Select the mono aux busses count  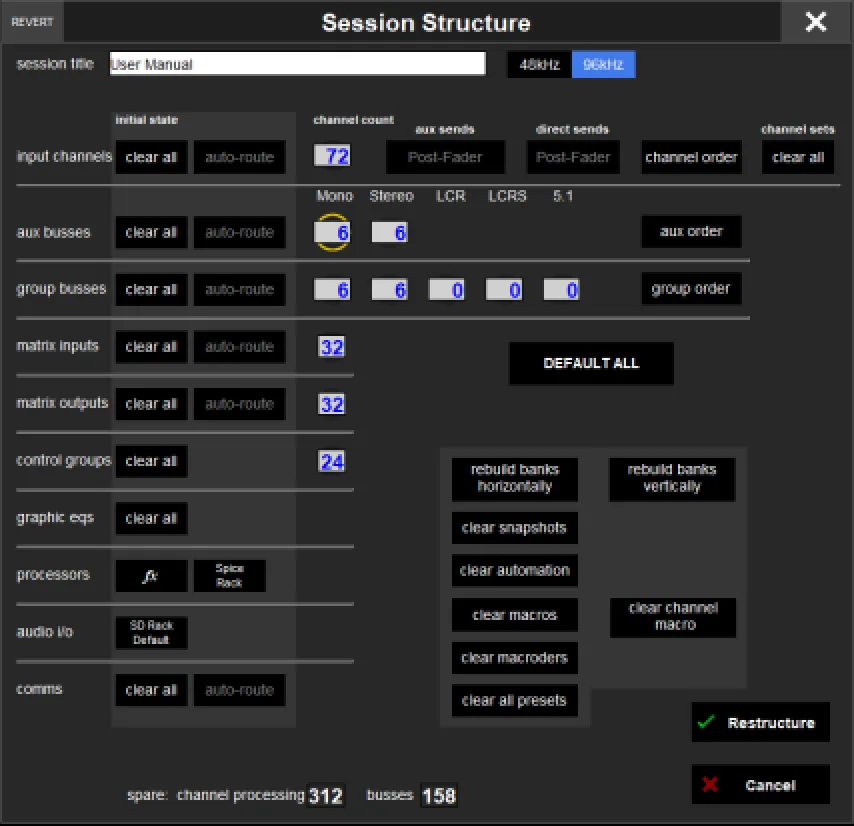(x=332, y=232)
